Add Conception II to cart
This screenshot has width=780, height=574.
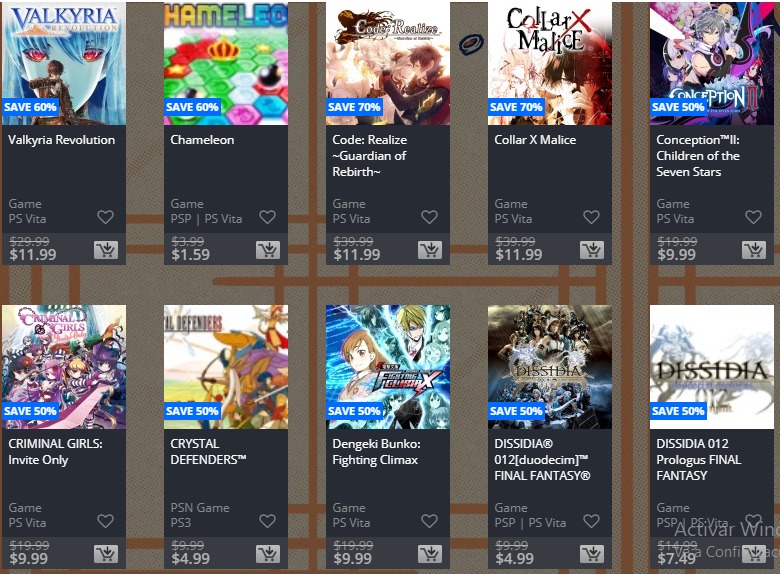(x=754, y=250)
